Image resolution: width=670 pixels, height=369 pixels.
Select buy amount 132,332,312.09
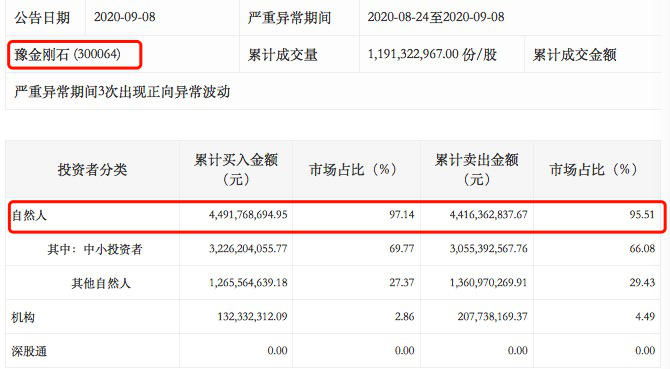click(x=252, y=317)
